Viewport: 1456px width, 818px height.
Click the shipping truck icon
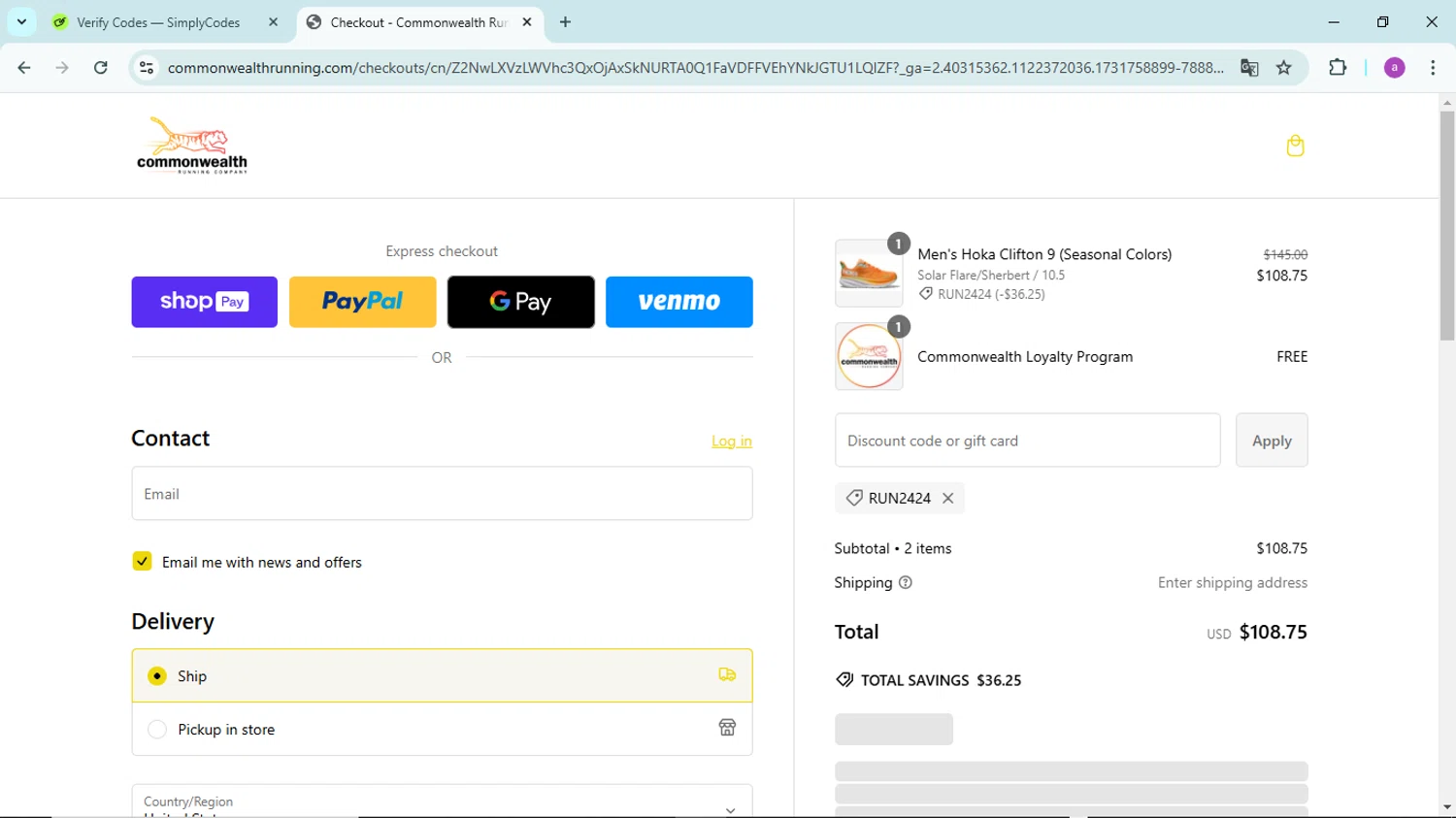pyautogui.click(x=727, y=674)
